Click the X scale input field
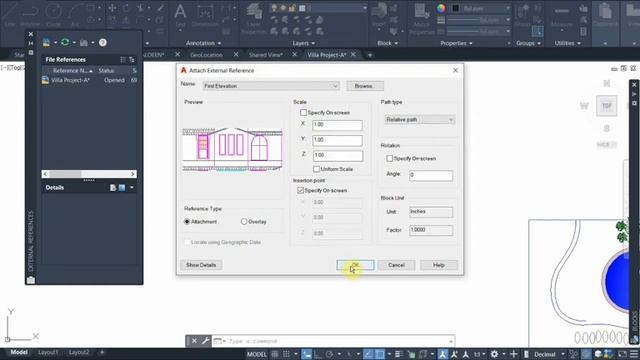Viewport: 640px width, 360px height. point(337,125)
